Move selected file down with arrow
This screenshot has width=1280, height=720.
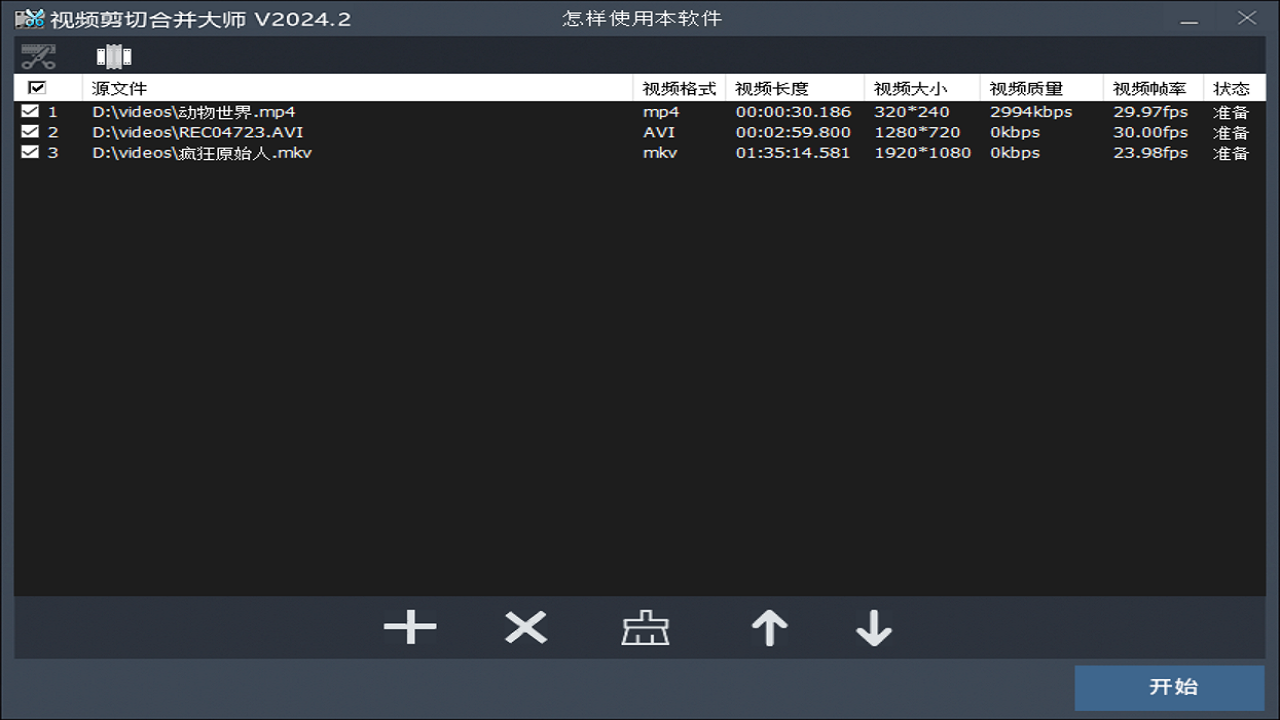pos(873,628)
